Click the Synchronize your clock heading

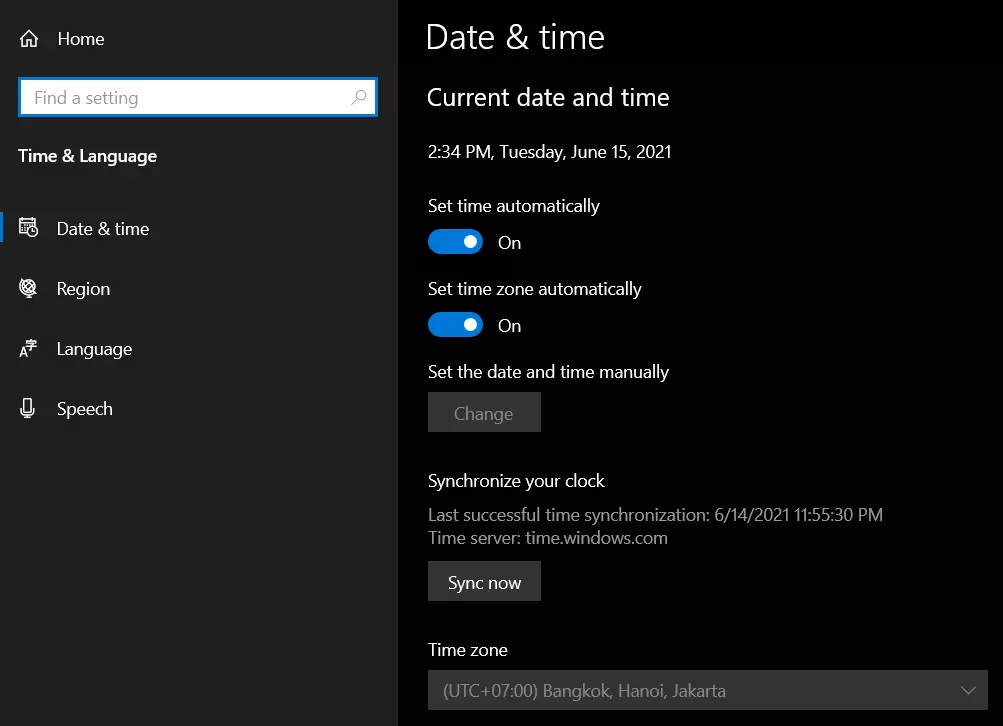click(x=516, y=481)
